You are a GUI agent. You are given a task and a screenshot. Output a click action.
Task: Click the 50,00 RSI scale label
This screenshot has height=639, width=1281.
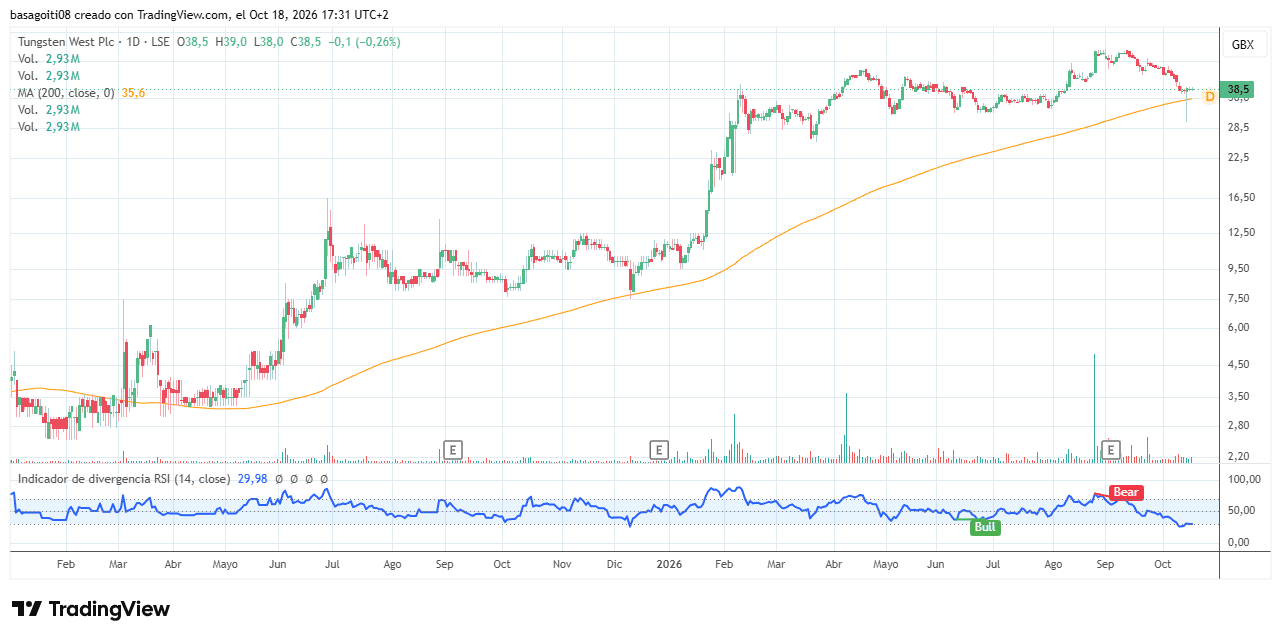pos(1242,511)
